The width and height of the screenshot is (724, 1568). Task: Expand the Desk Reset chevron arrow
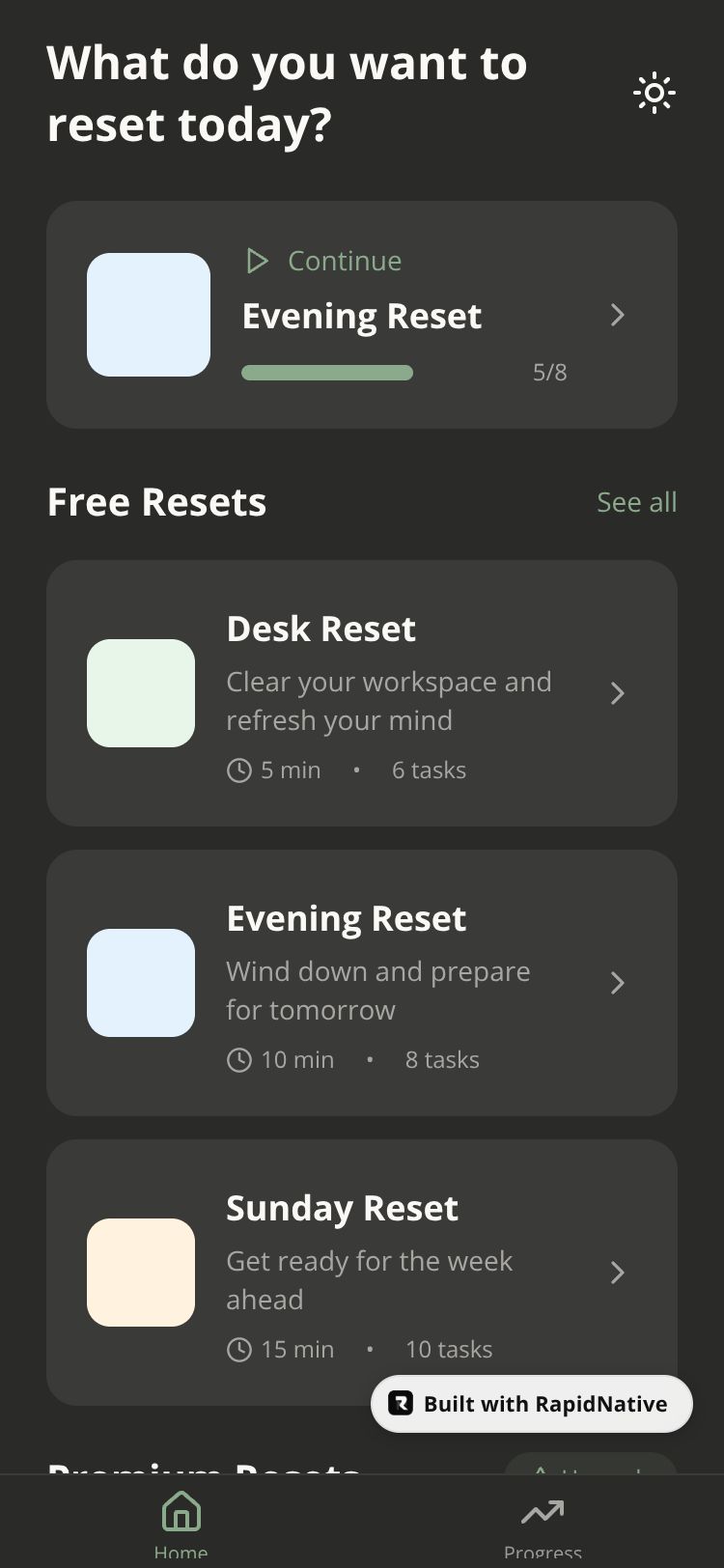pos(618,693)
